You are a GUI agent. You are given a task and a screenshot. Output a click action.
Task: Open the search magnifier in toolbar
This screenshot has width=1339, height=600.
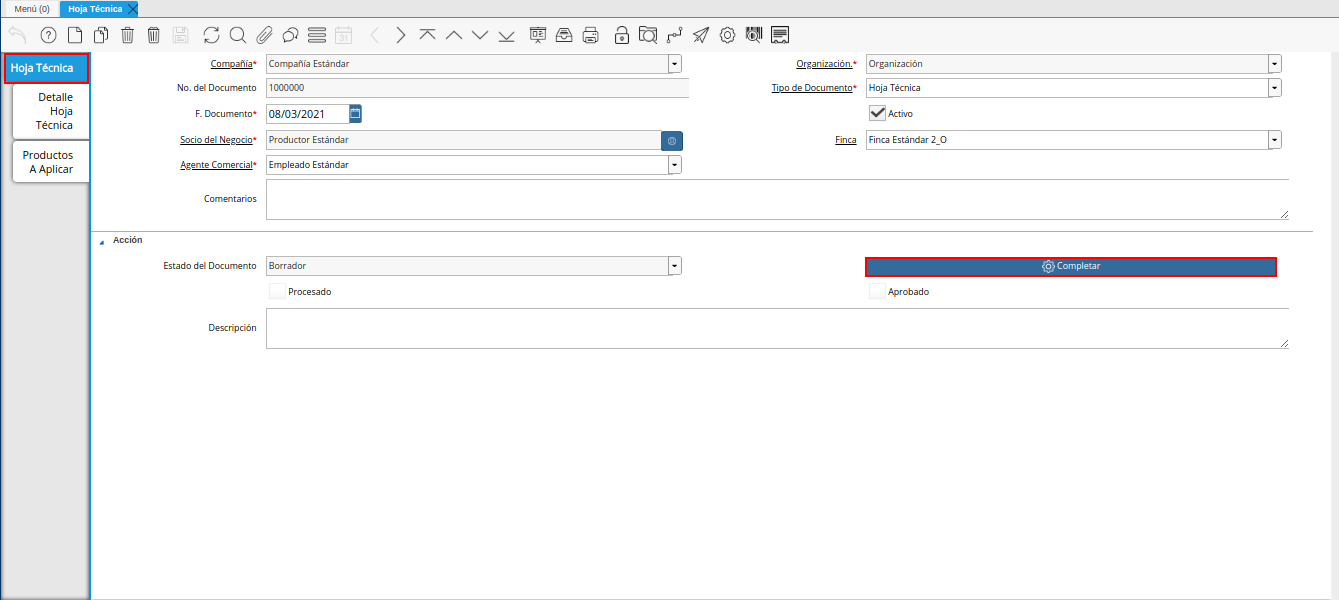[238, 35]
